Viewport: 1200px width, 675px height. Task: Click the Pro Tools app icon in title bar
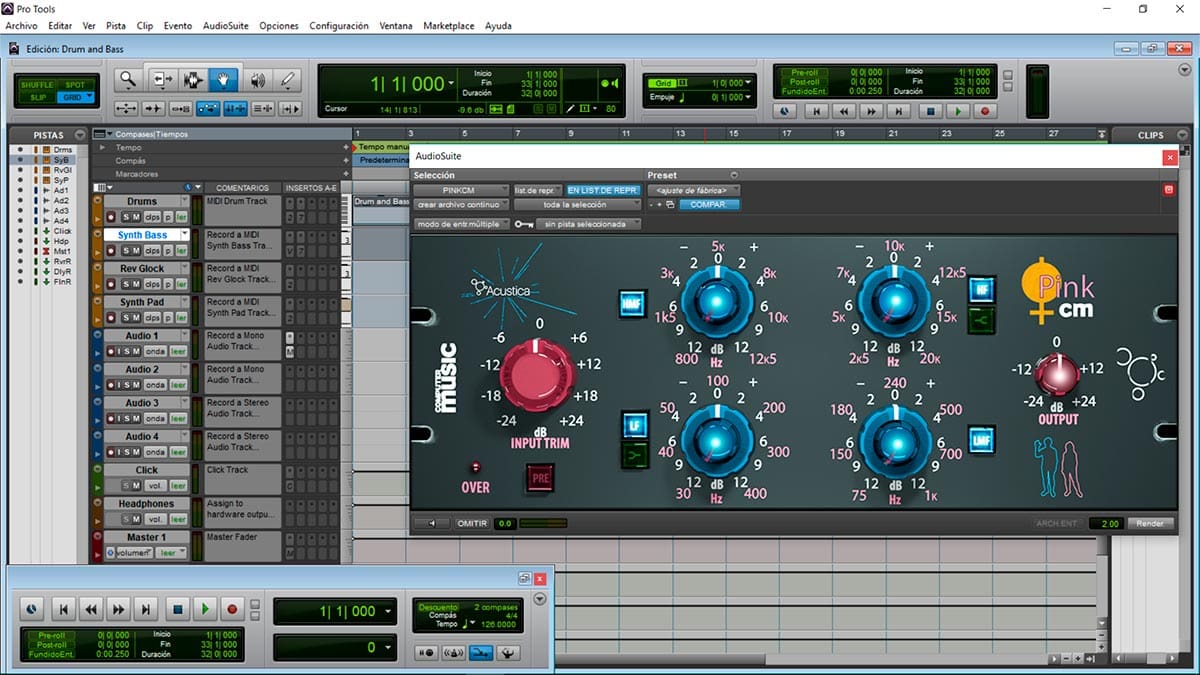pos(8,8)
